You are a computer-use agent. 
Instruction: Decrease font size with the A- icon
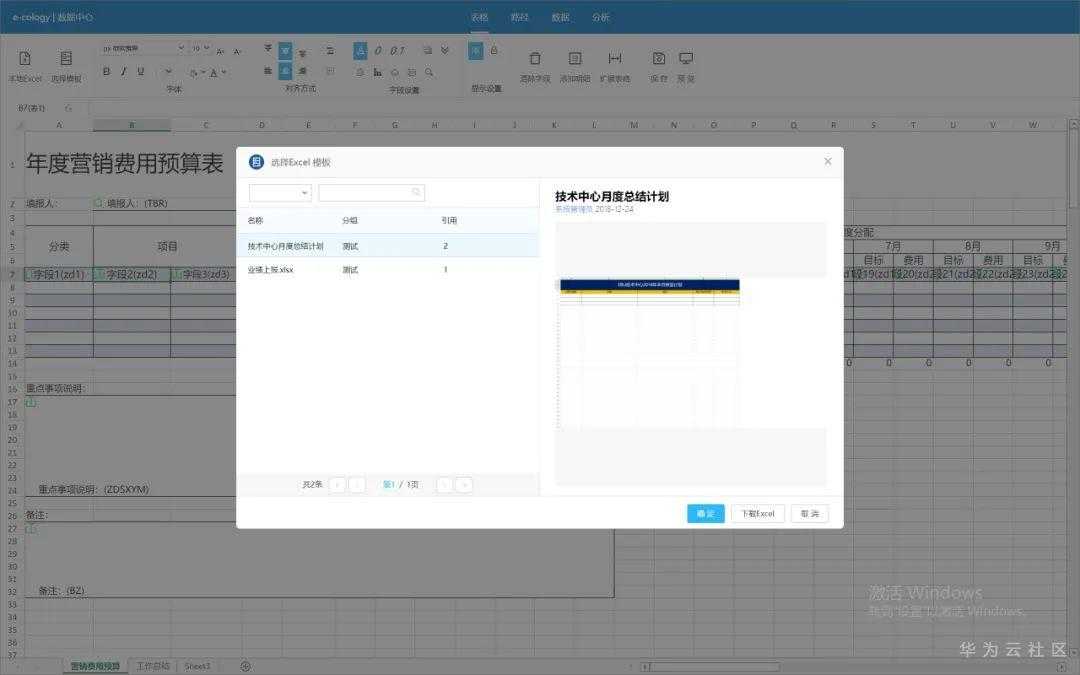point(237,52)
